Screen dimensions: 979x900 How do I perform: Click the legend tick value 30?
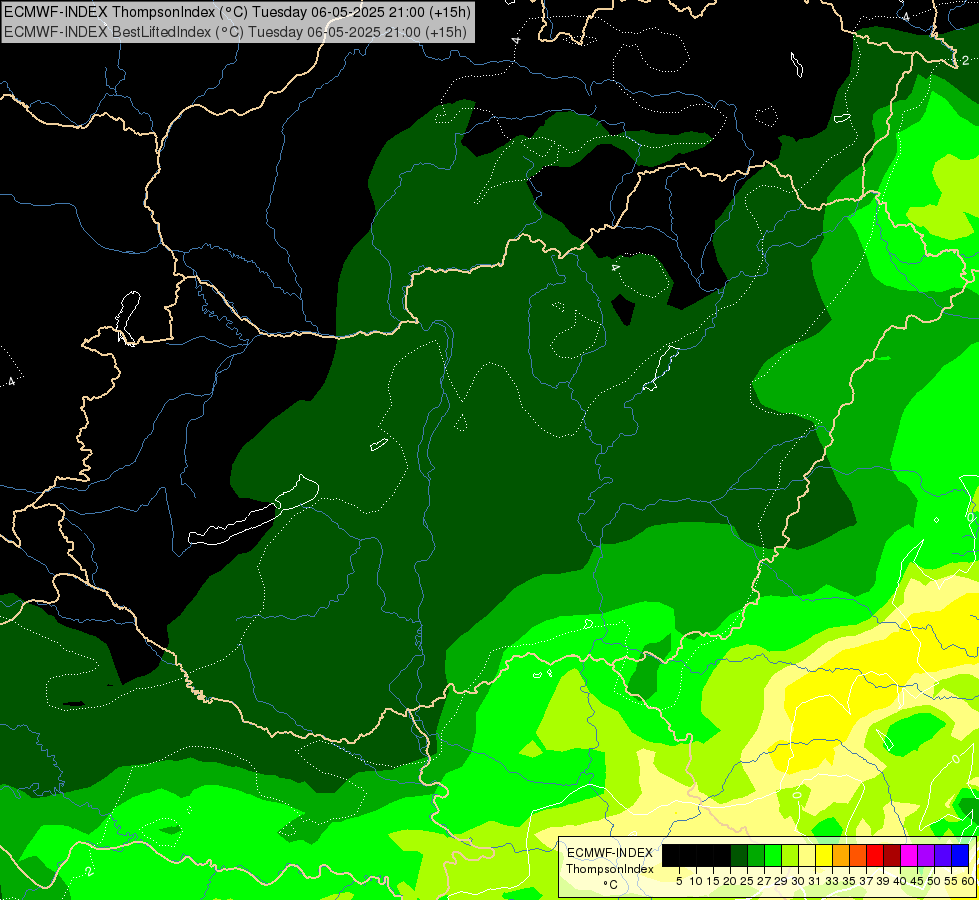798,881
